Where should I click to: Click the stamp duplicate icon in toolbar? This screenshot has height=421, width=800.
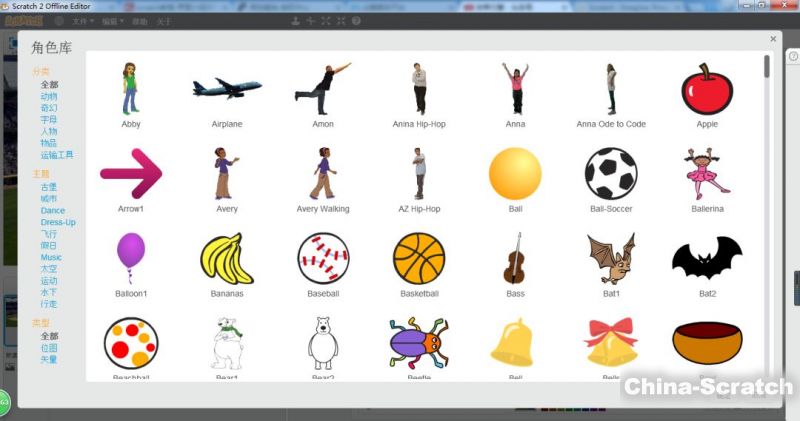[295, 21]
